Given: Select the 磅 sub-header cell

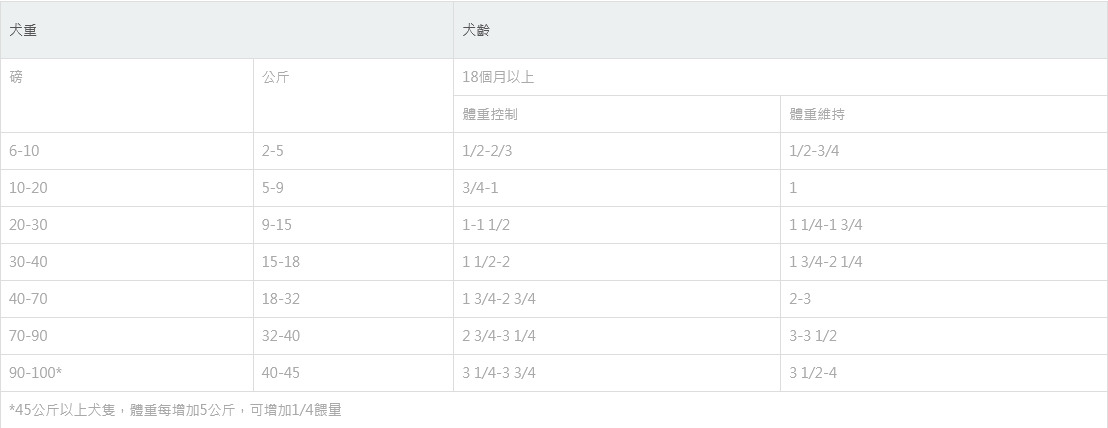Looking at the screenshot, I should (16, 77).
